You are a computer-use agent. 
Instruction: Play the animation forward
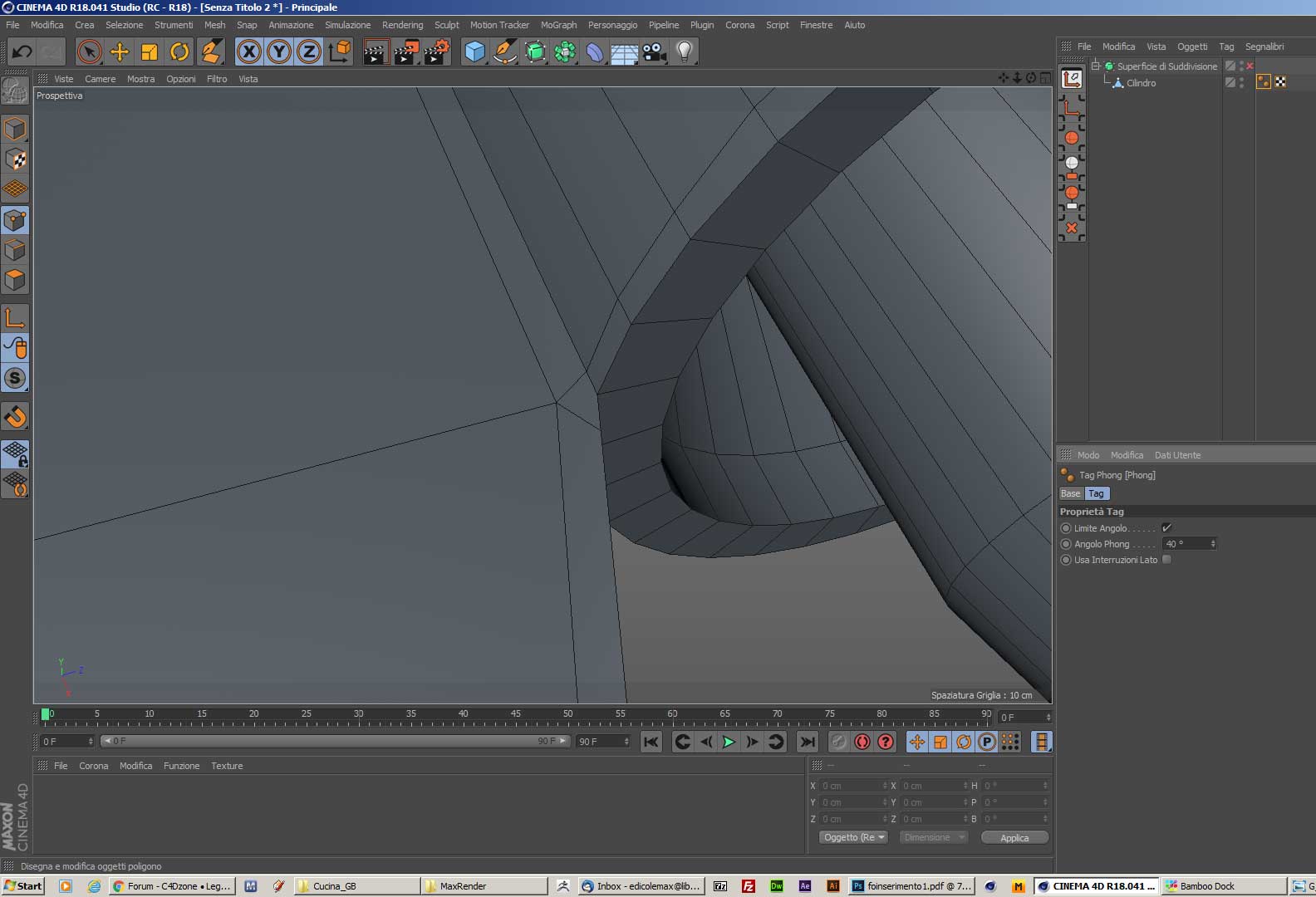[729, 742]
